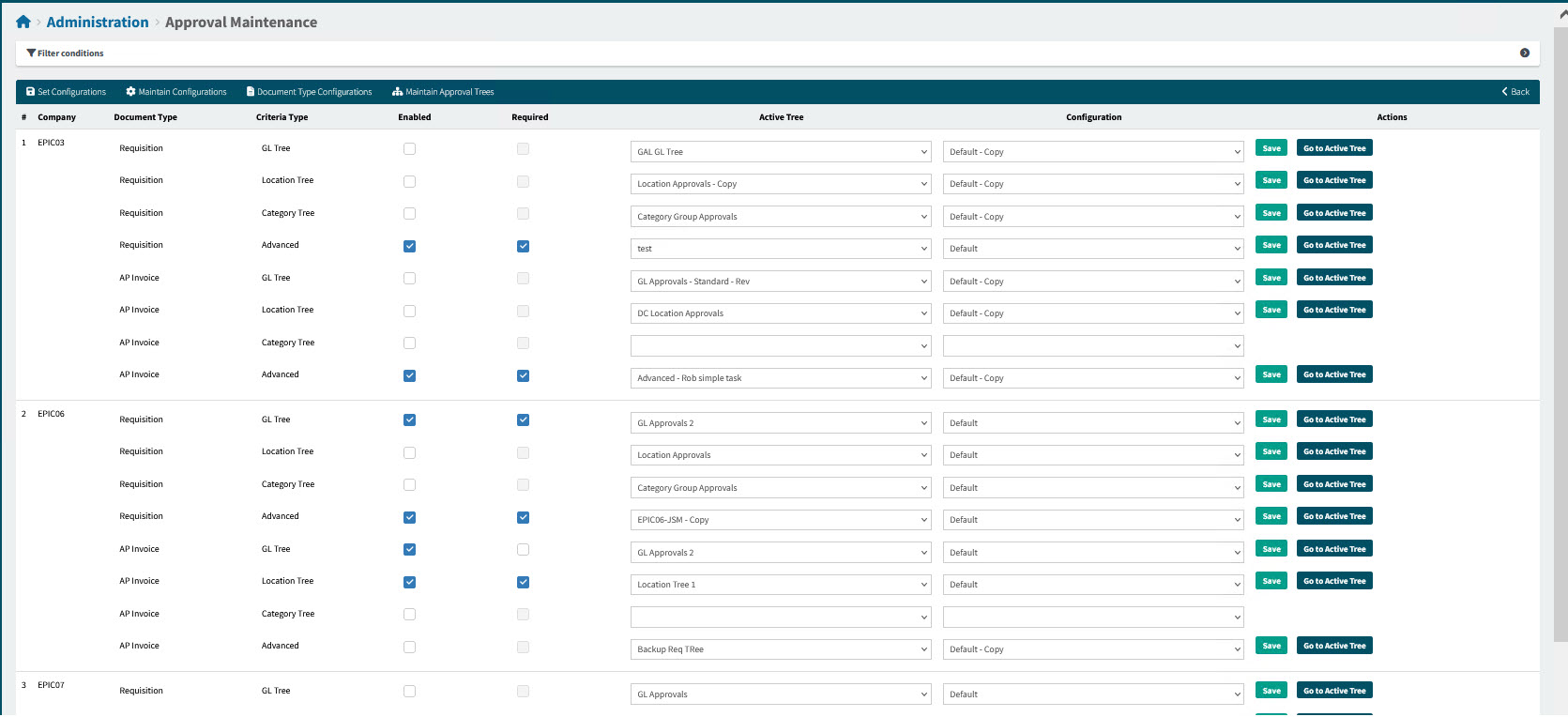Screen dimensions: 1568x717
Task: Enable EPIC03 Requisition GL Tree checkbox
Action: 409,149
